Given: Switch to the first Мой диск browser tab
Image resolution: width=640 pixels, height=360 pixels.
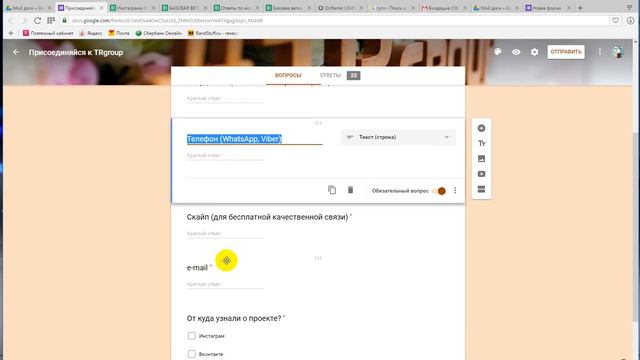Looking at the screenshot, I should pos(28,8).
